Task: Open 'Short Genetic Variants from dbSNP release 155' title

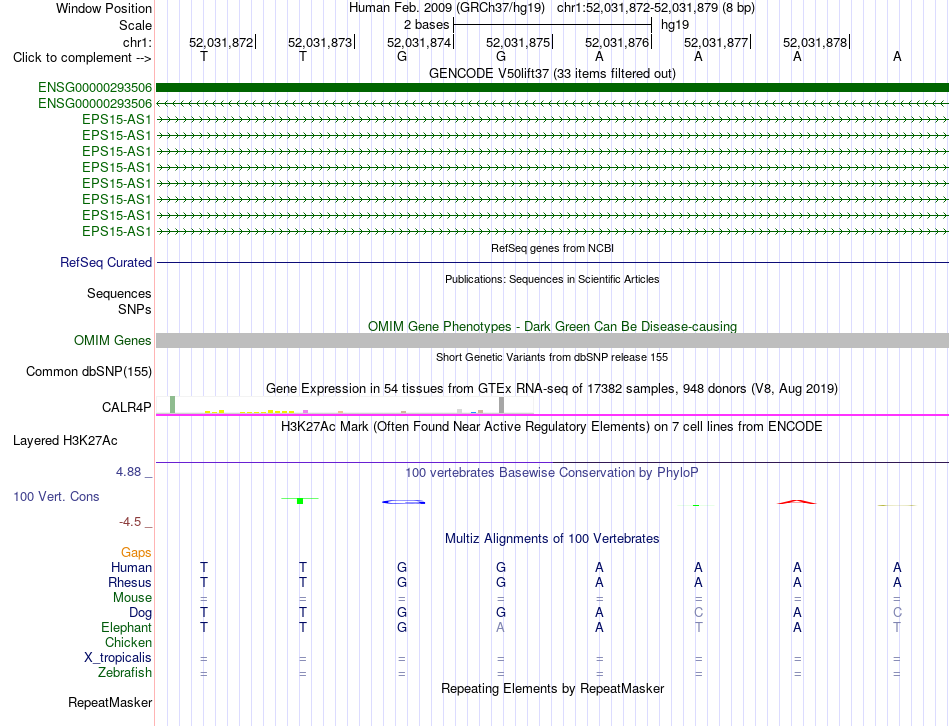Action: pyautogui.click(x=552, y=358)
